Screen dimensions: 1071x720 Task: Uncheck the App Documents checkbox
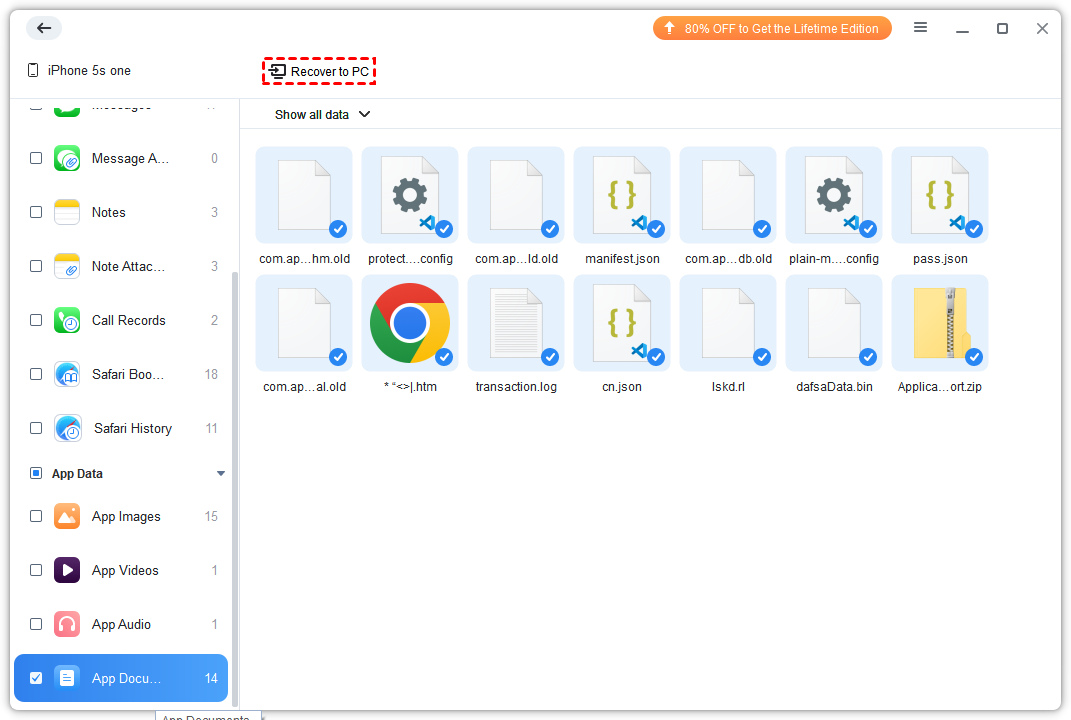pyautogui.click(x=36, y=678)
